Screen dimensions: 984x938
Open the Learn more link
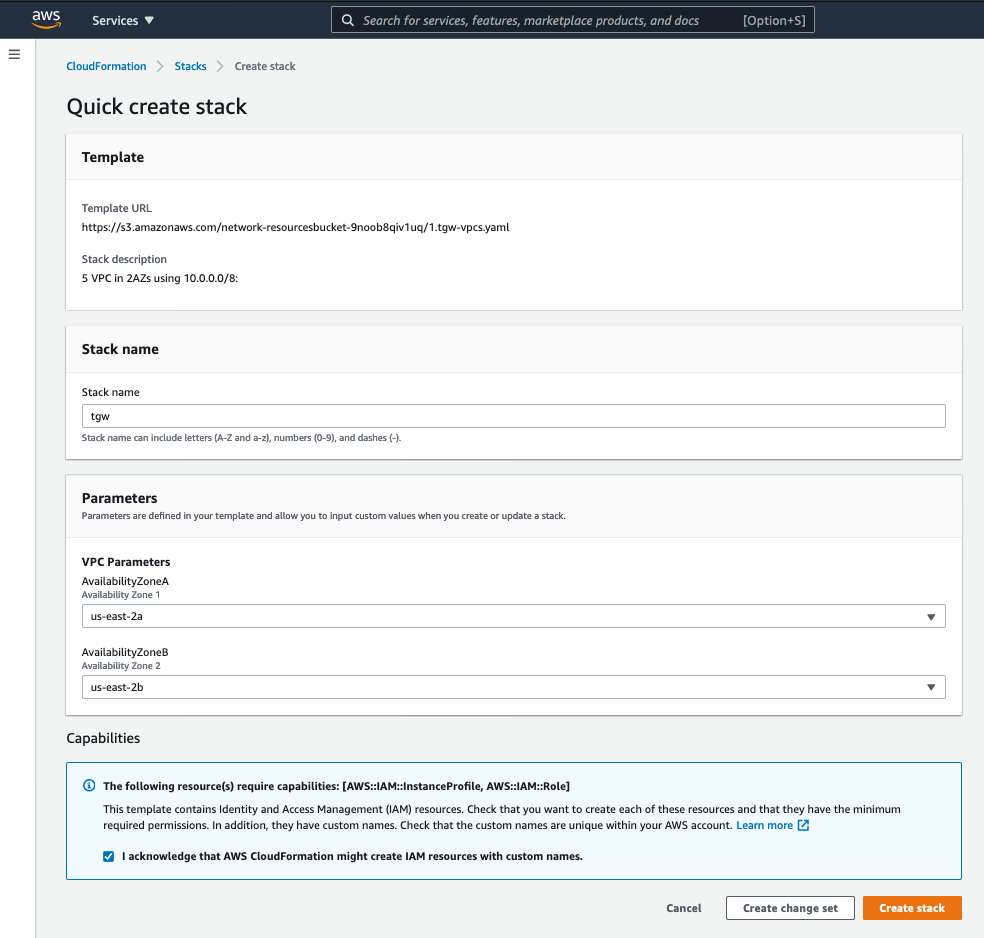764,825
